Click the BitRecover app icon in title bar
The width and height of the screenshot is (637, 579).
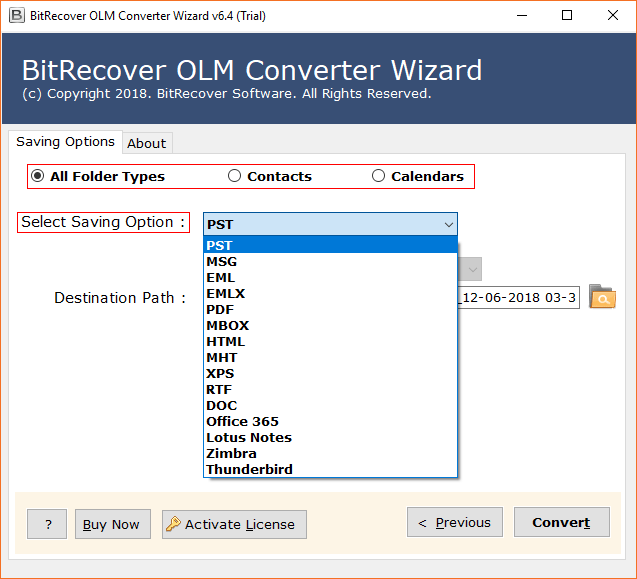(x=17, y=15)
